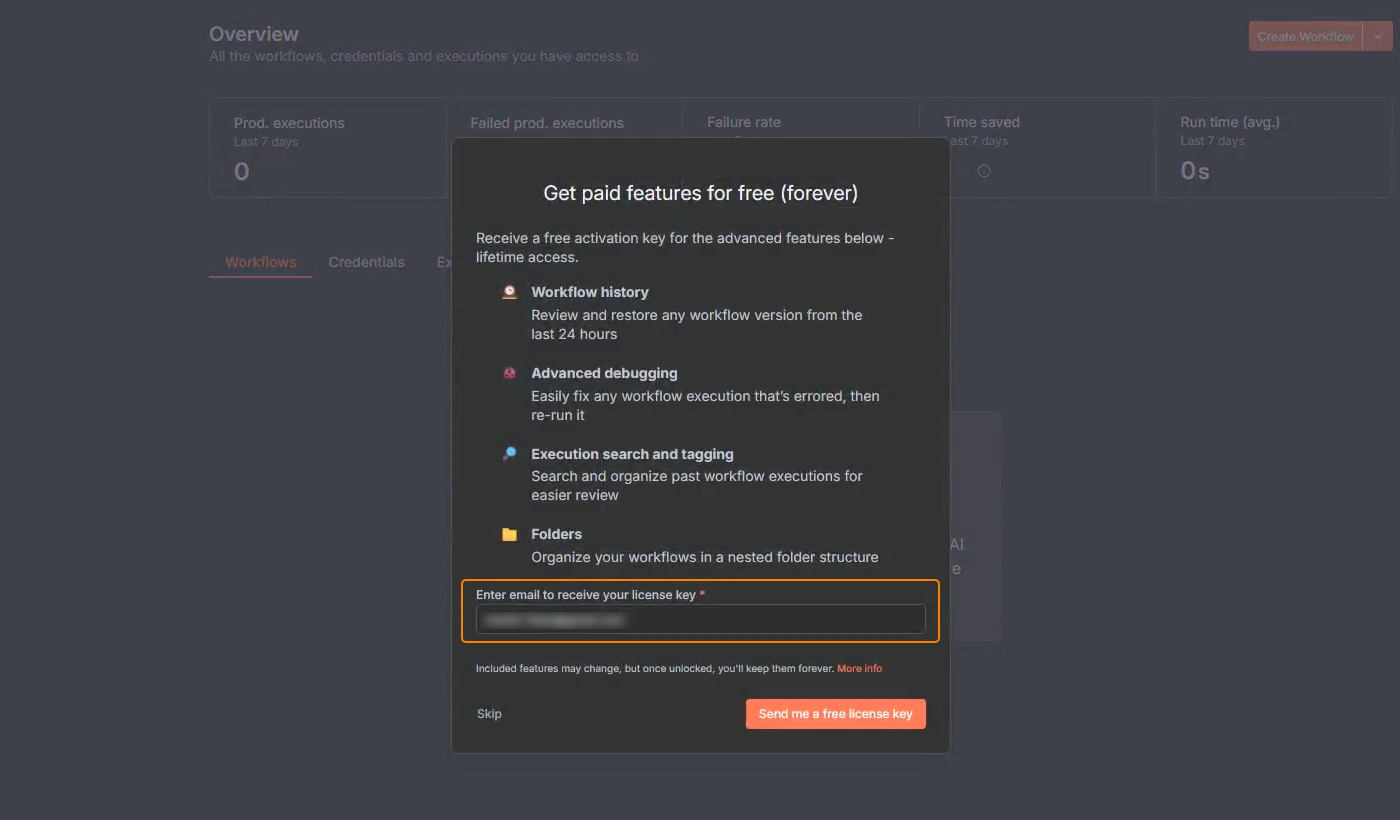Click Send me a free license key
Viewport: 1400px width, 820px height.
(x=835, y=714)
